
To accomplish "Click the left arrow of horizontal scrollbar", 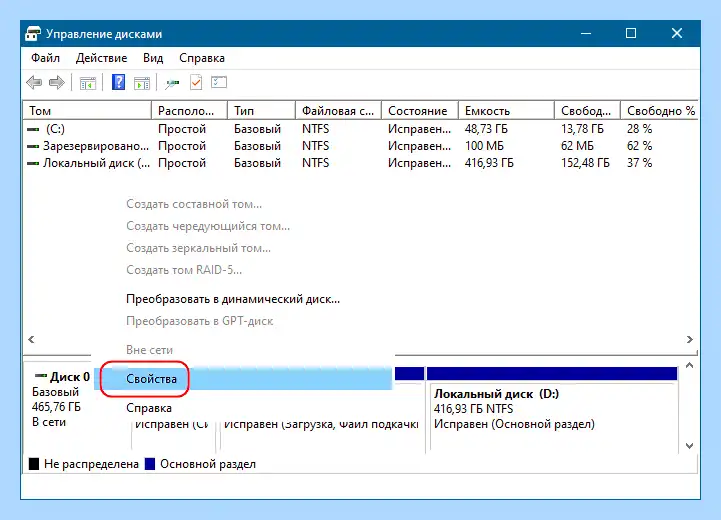I will 31,340.
